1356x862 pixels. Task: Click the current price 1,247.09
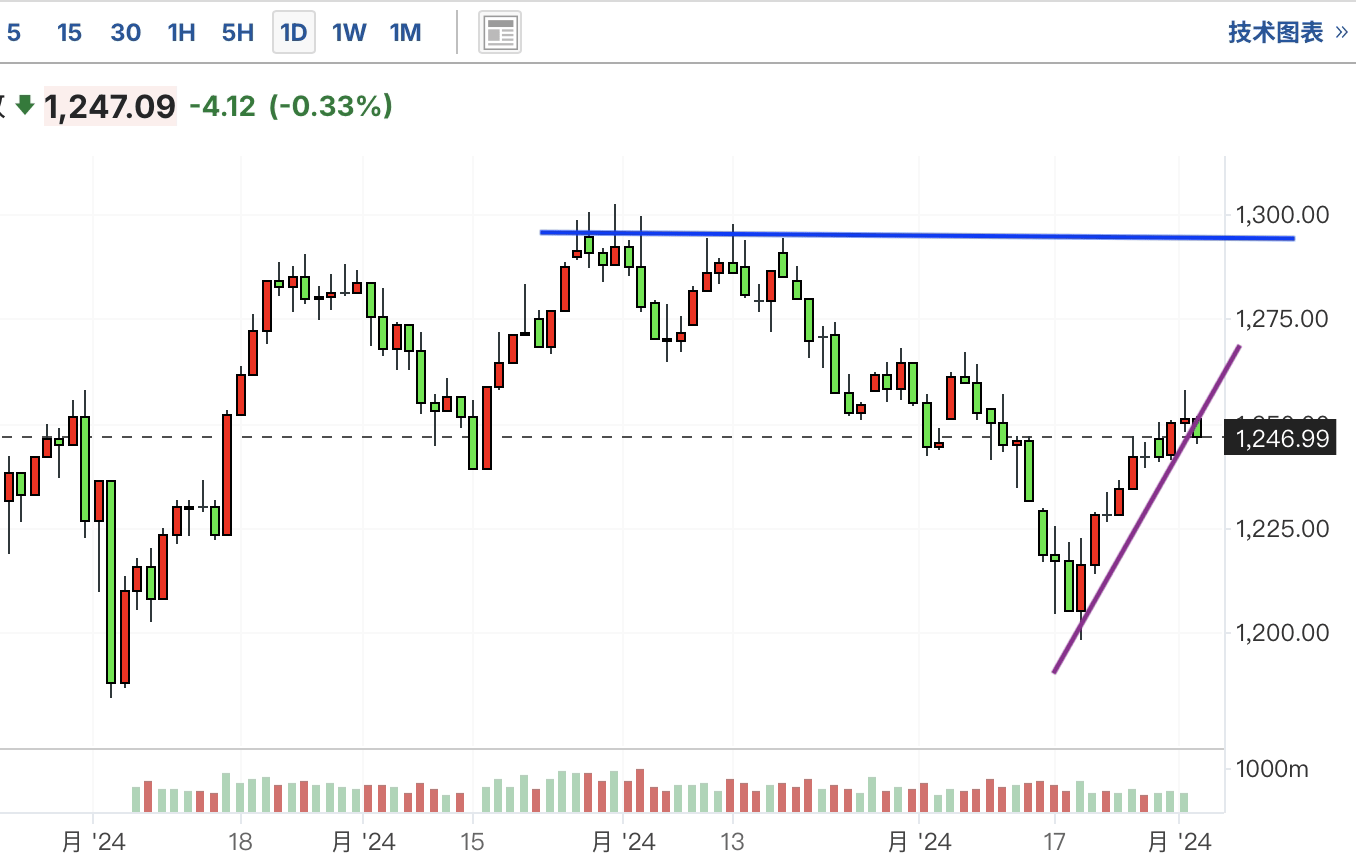111,106
